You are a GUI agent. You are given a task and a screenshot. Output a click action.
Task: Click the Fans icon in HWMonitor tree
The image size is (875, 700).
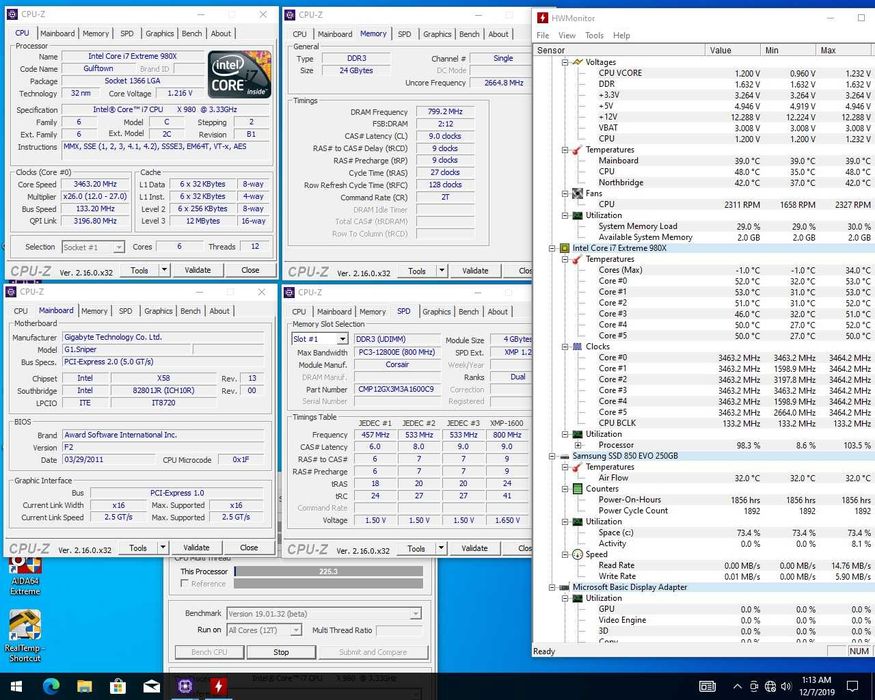pos(578,194)
